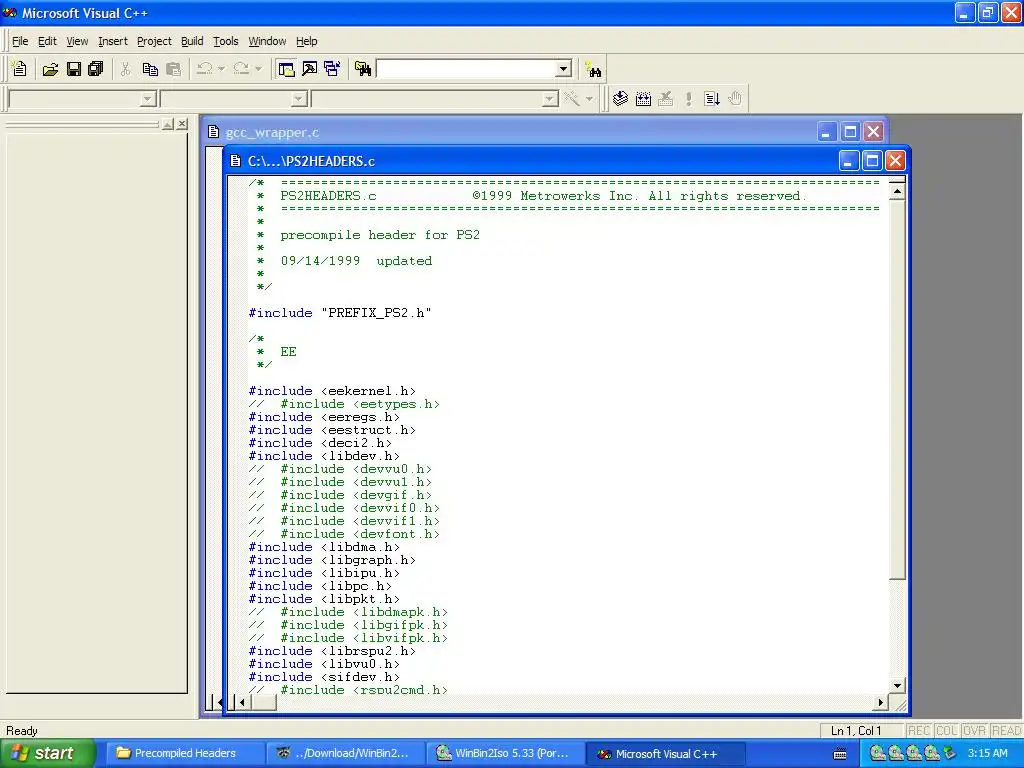Switch to ../Download/WinBin2... taskbar item
The image size is (1024, 768).
click(346, 753)
